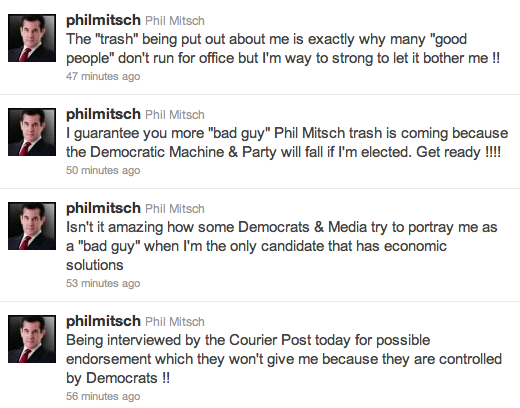Click the avatar on the "trash" tweet
This screenshot has height=408, width=520.
32,38
